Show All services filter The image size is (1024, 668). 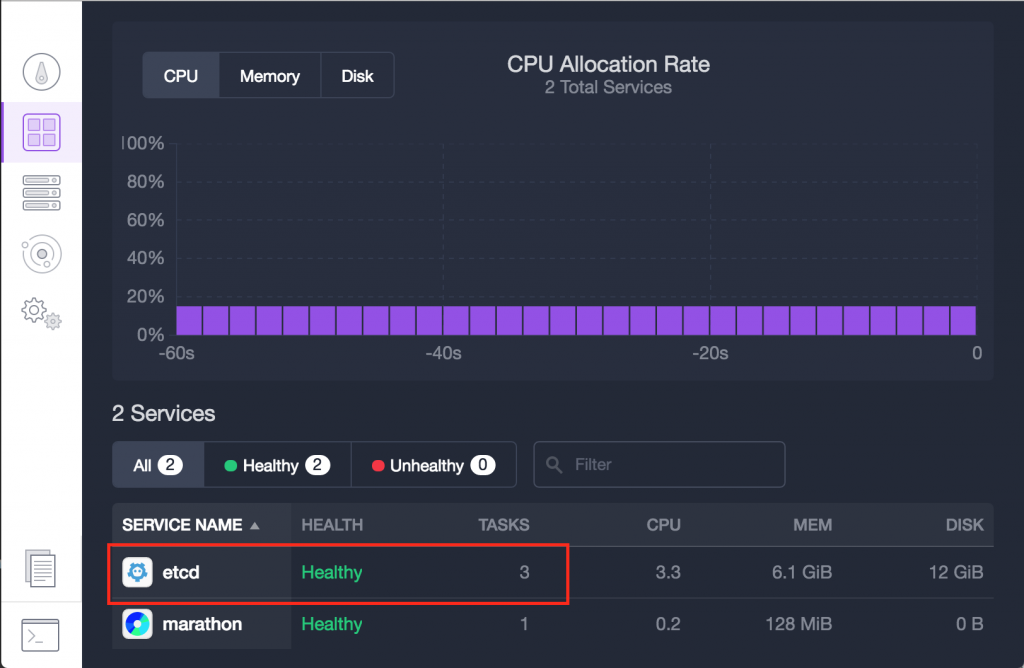[x=158, y=465]
